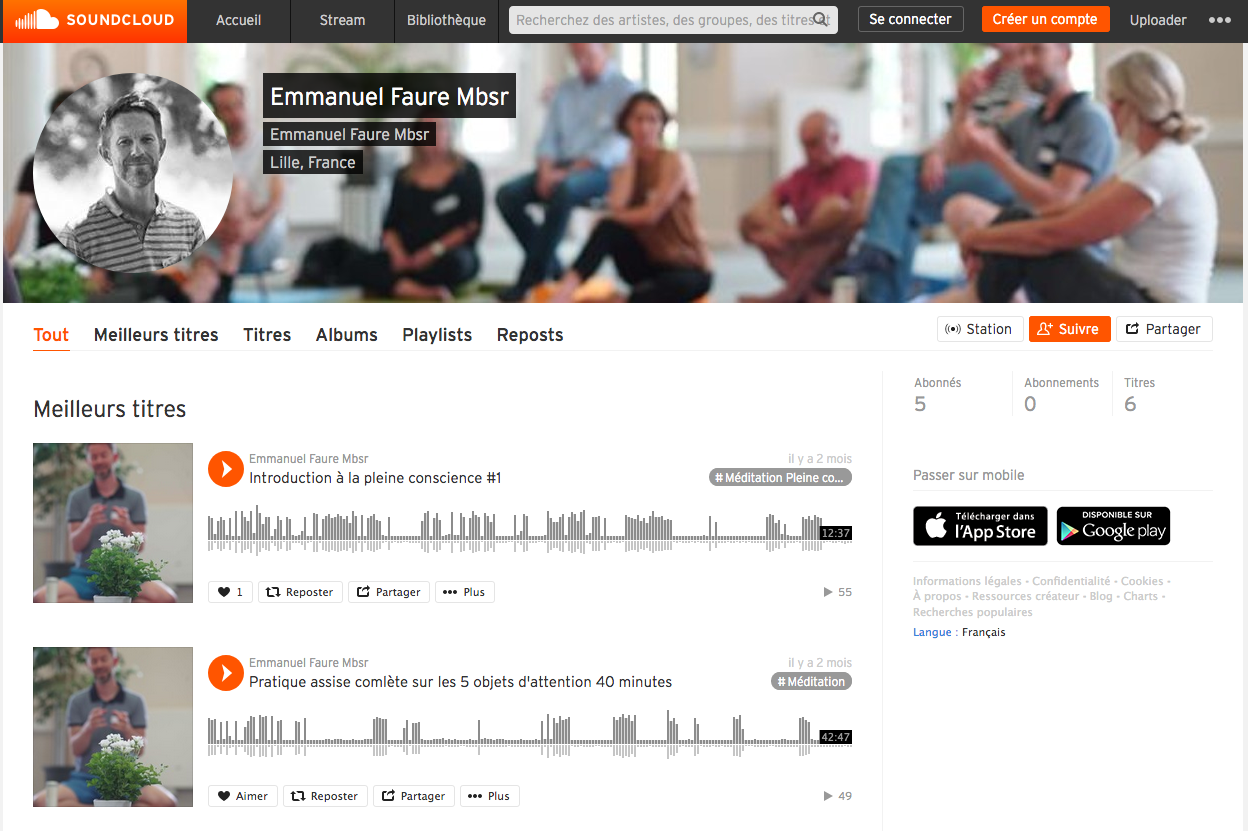The image size is (1248, 831).
Task: Switch to the Playlists tab
Action: (x=437, y=335)
